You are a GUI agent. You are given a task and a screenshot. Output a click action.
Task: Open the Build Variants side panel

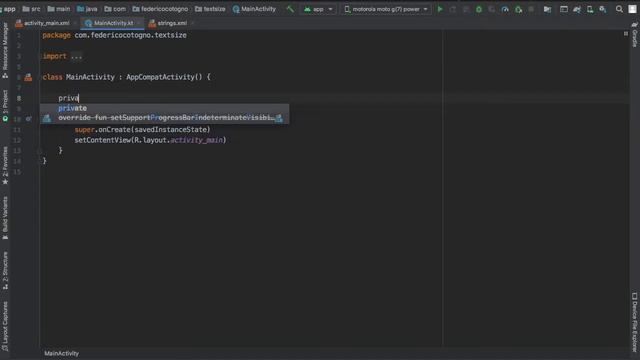pos(5,218)
